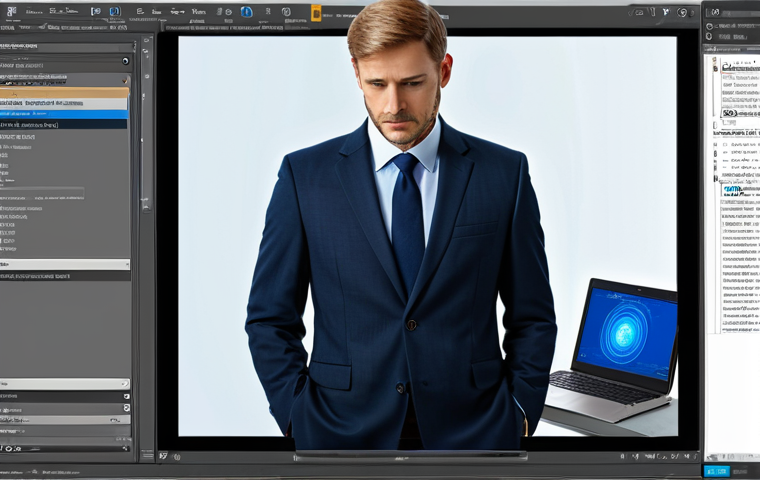Viewport: 760px width, 480px height.
Task: Select the bright blue highlighted list row
Action: coord(64,114)
